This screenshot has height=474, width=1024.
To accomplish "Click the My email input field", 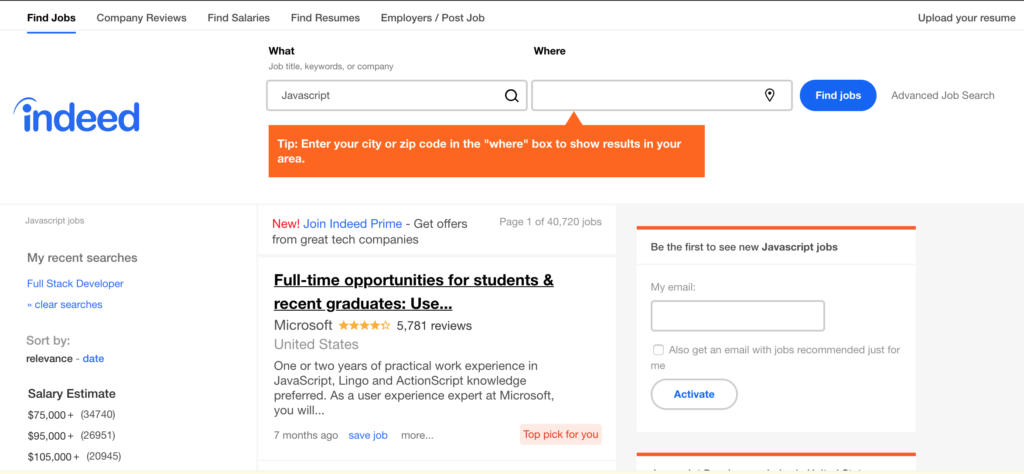I will tap(737, 316).
